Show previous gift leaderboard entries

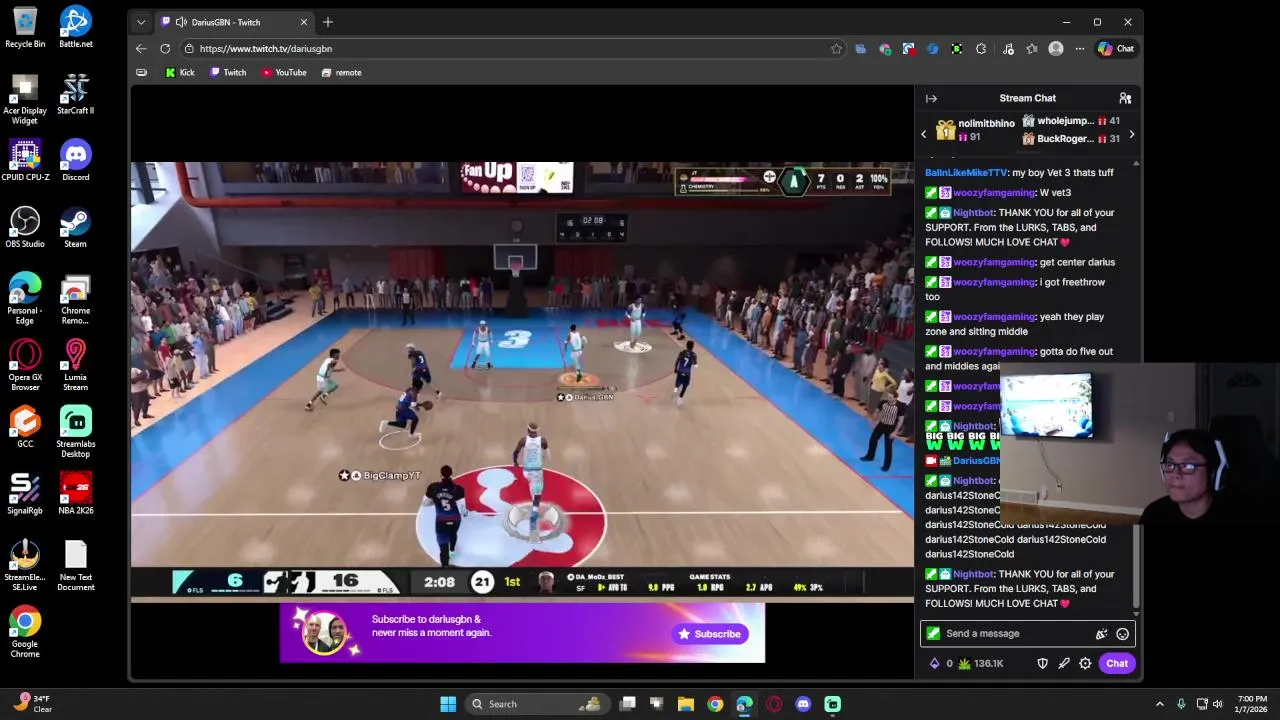[924, 134]
